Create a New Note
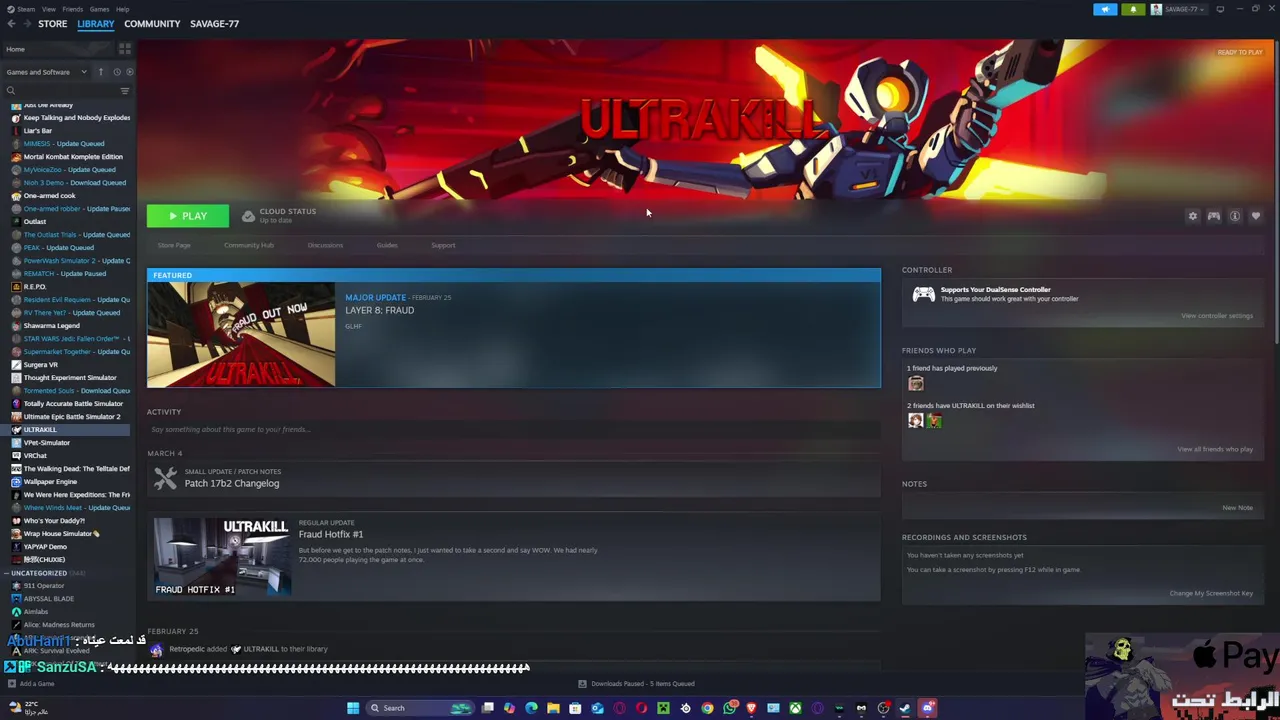1280x720 pixels. [x=1237, y=508]
